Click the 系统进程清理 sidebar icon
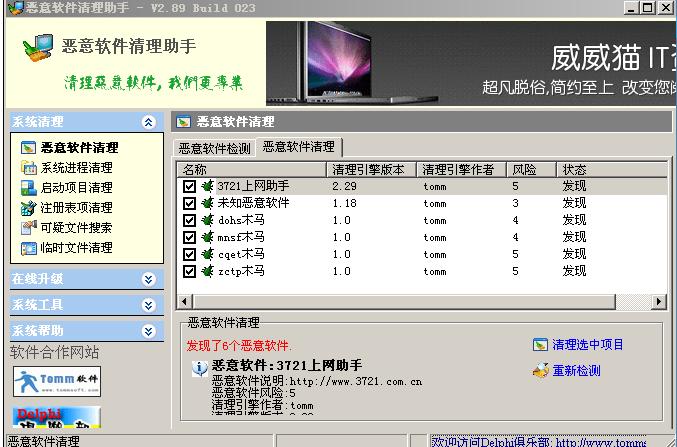677x447 pixels. 28,168
